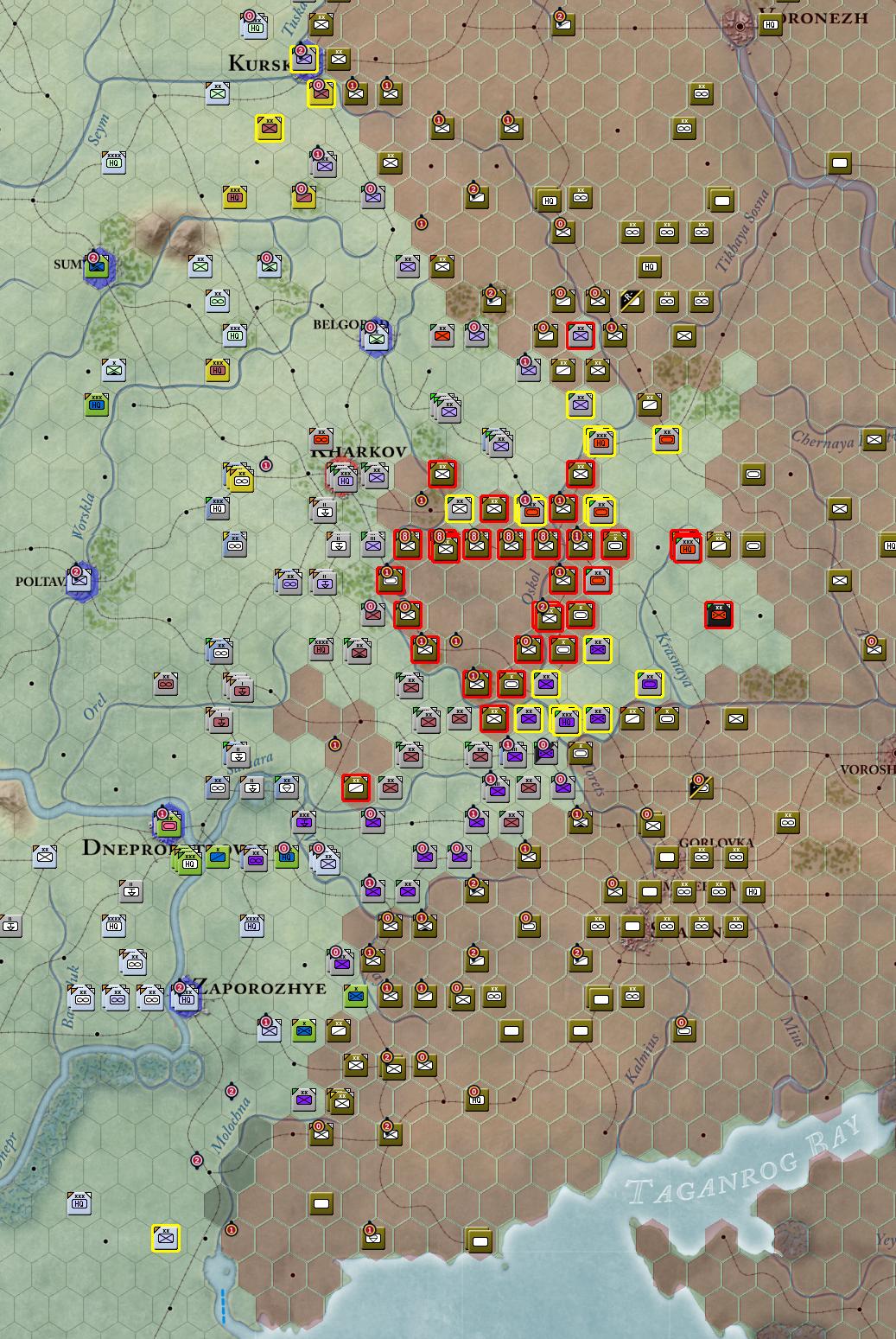The width and height of the screenshot is (896, 1339).
Task: Select red-outlined Soviet counter near Samara river
Action: [x=356, y=787]
